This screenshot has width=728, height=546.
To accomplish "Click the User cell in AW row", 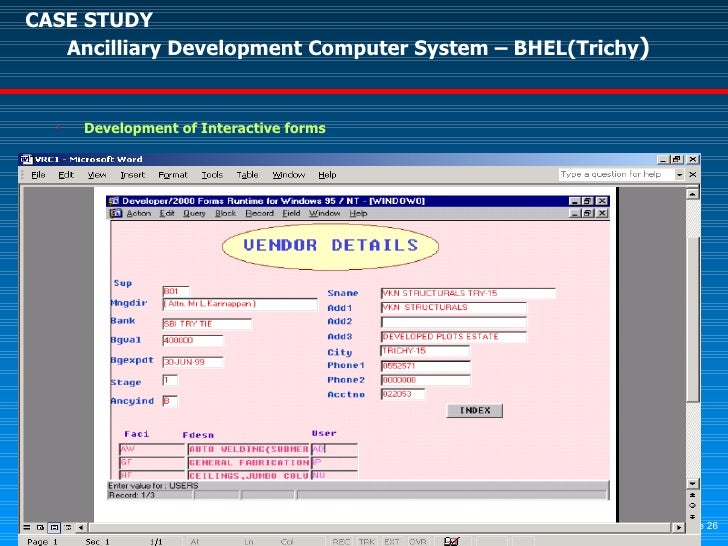I will pos(334,449).
